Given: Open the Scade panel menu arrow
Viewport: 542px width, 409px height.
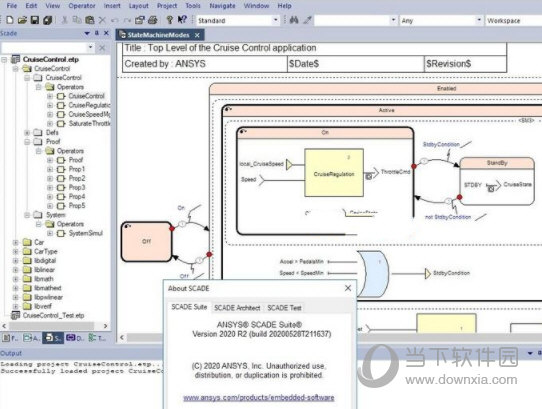Looking at the screenshot, I should point(87,33).
